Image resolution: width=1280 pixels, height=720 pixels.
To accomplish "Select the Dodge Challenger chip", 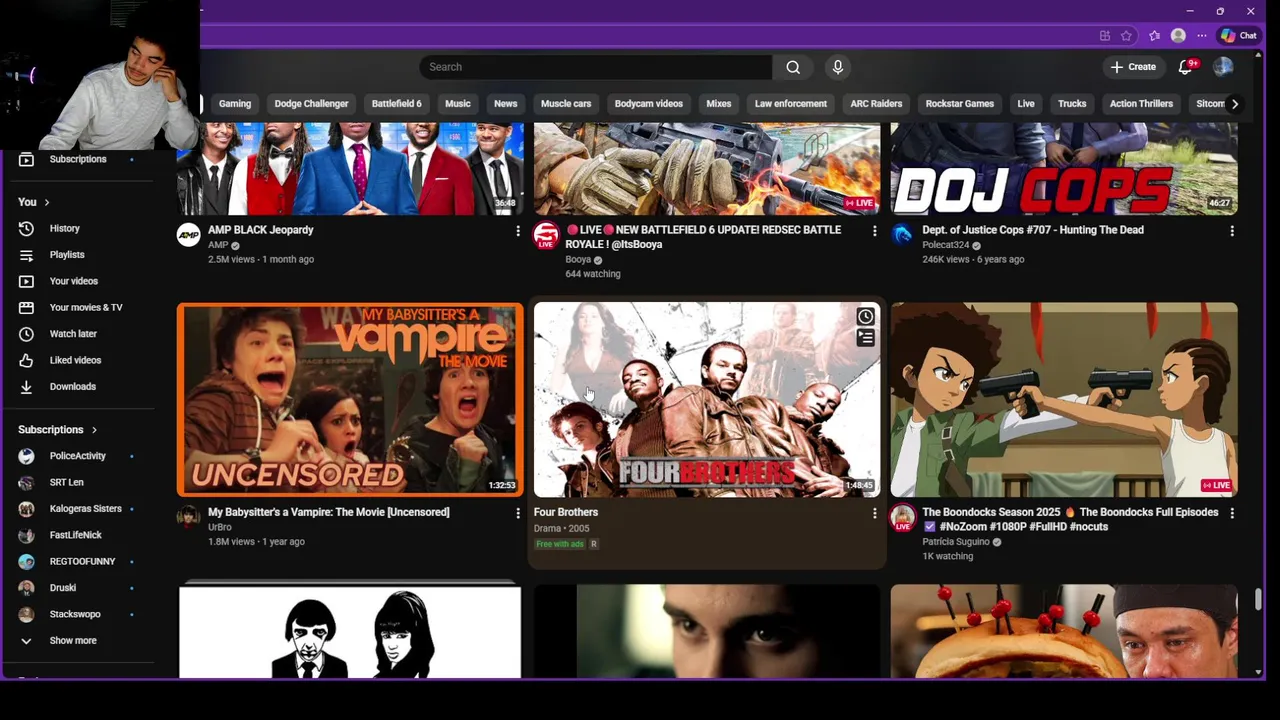I will click(311, 104).
